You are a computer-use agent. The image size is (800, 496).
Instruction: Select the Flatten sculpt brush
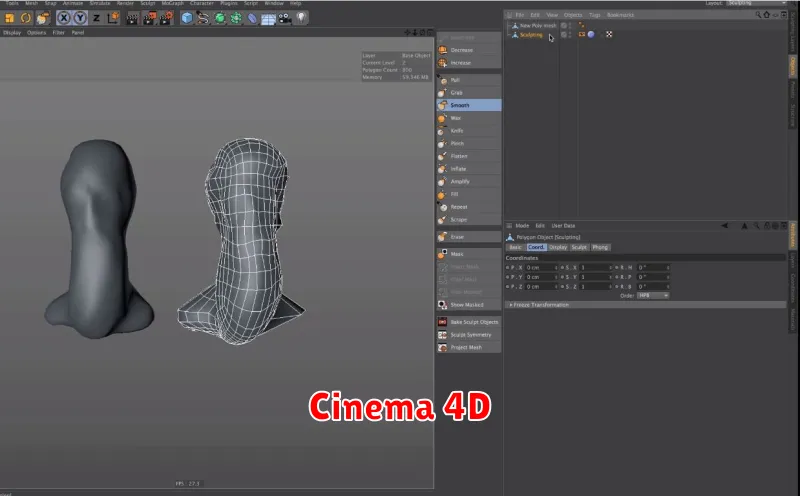pyautogui.click(x=468, y=156)
